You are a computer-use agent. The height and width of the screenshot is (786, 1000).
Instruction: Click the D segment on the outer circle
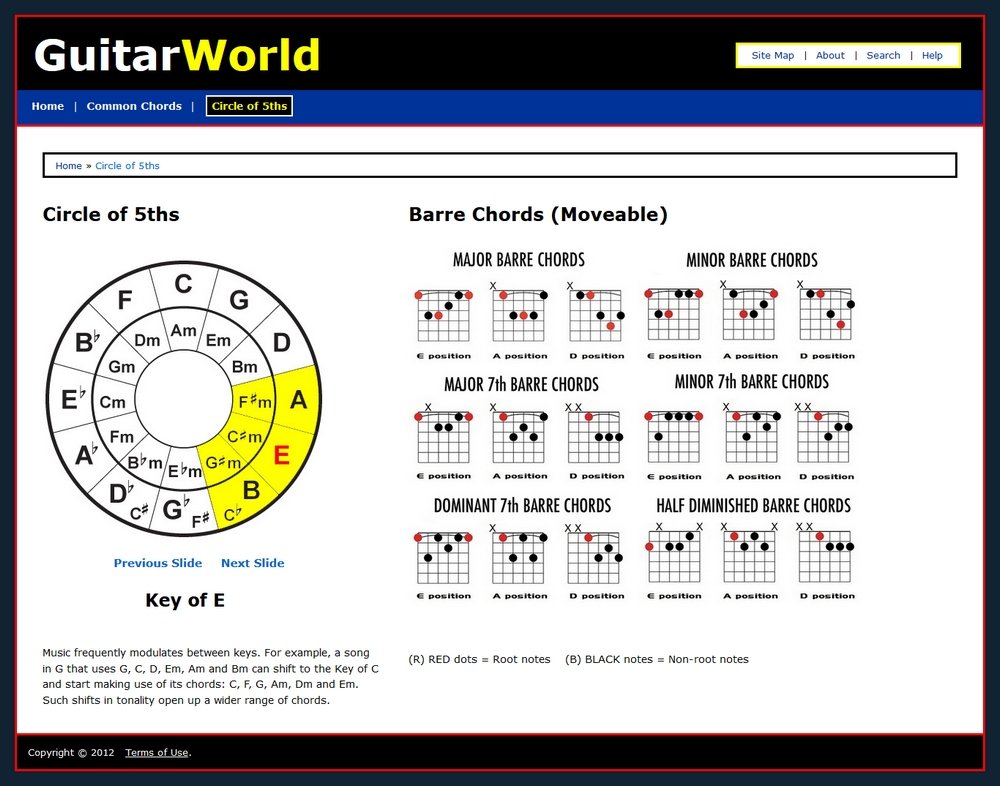pos(282,343)
